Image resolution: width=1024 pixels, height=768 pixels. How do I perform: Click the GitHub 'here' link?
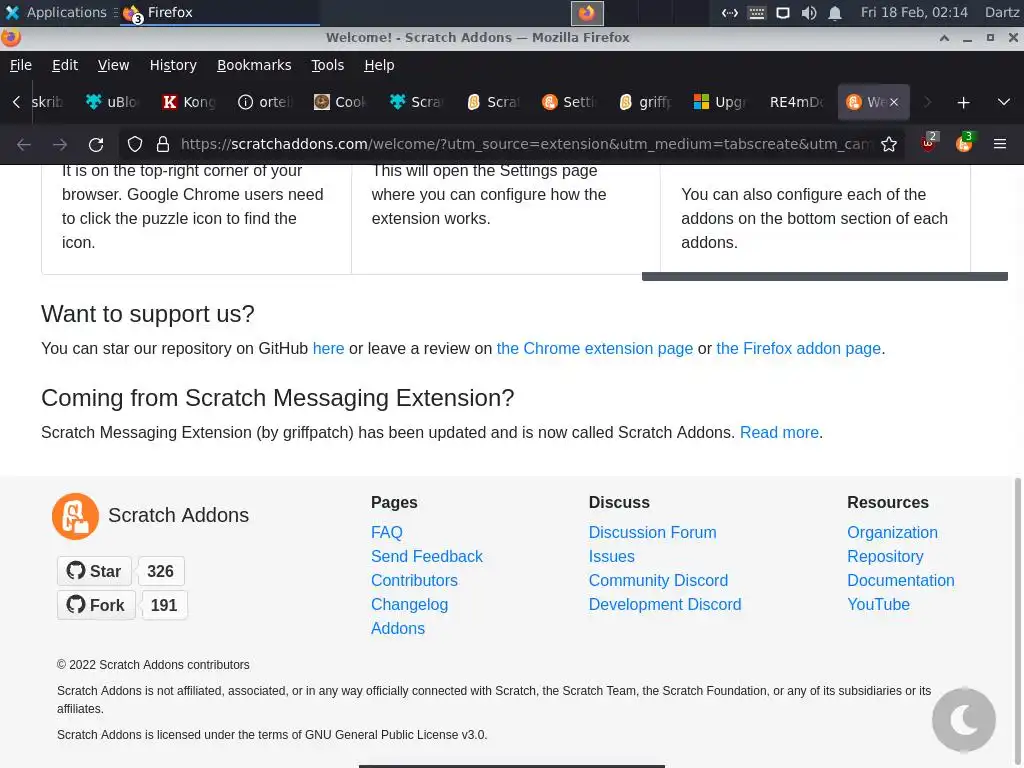tap(328, 349)
